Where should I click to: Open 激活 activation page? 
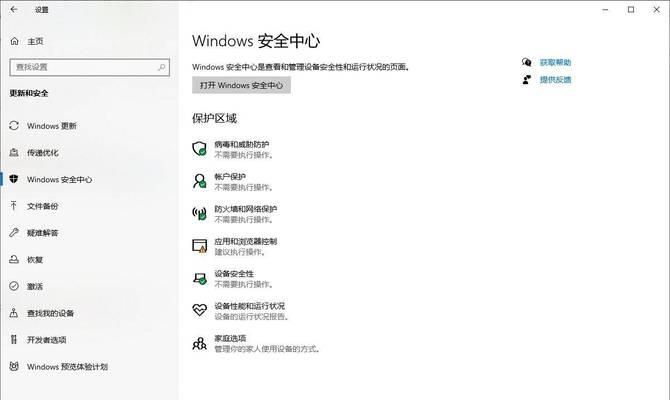click(x=35, y=286)
